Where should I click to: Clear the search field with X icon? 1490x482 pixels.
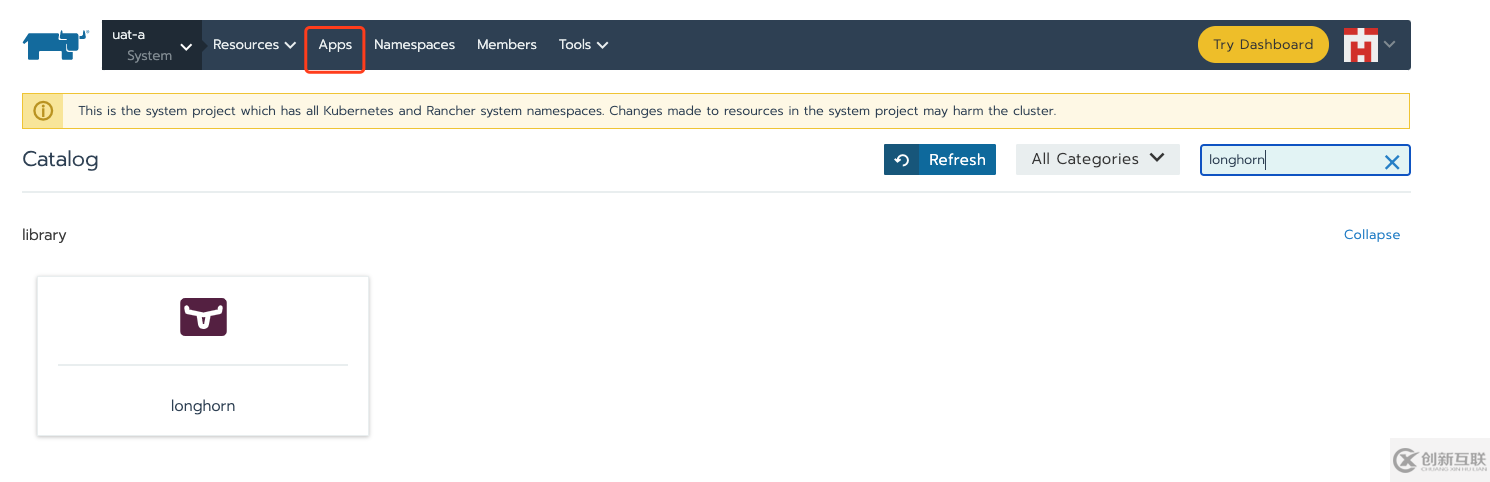[x=1391, y=161]
